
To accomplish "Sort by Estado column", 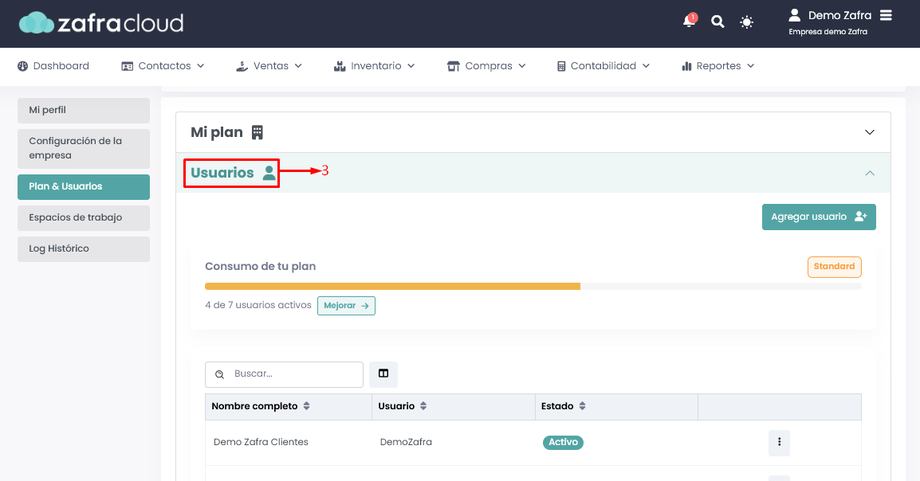I will pos(582,406).
